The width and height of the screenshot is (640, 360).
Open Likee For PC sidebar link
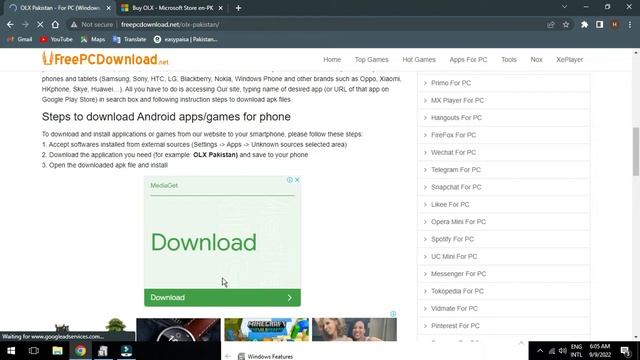pos(450,204)
